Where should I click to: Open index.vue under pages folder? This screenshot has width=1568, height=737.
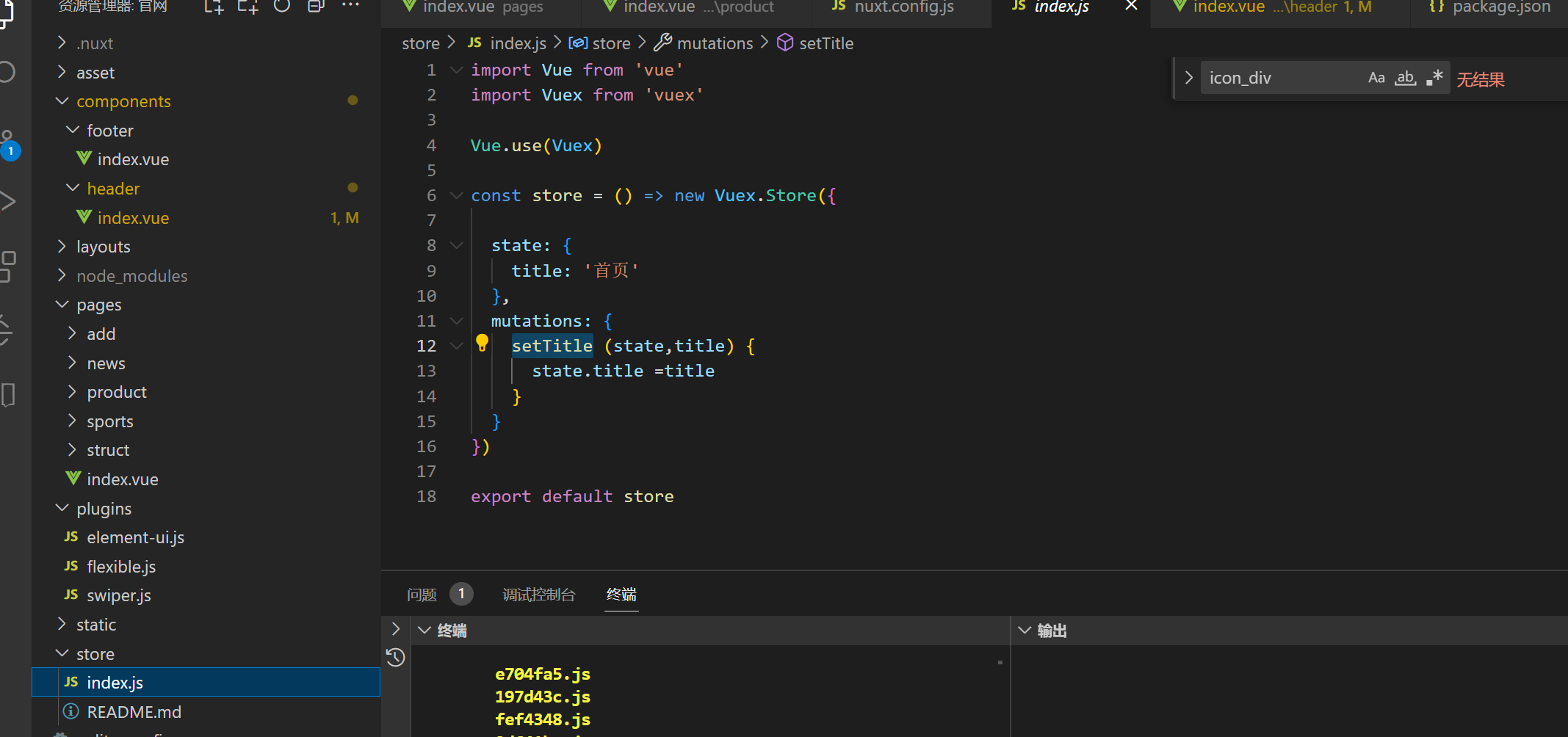[122, 479]
